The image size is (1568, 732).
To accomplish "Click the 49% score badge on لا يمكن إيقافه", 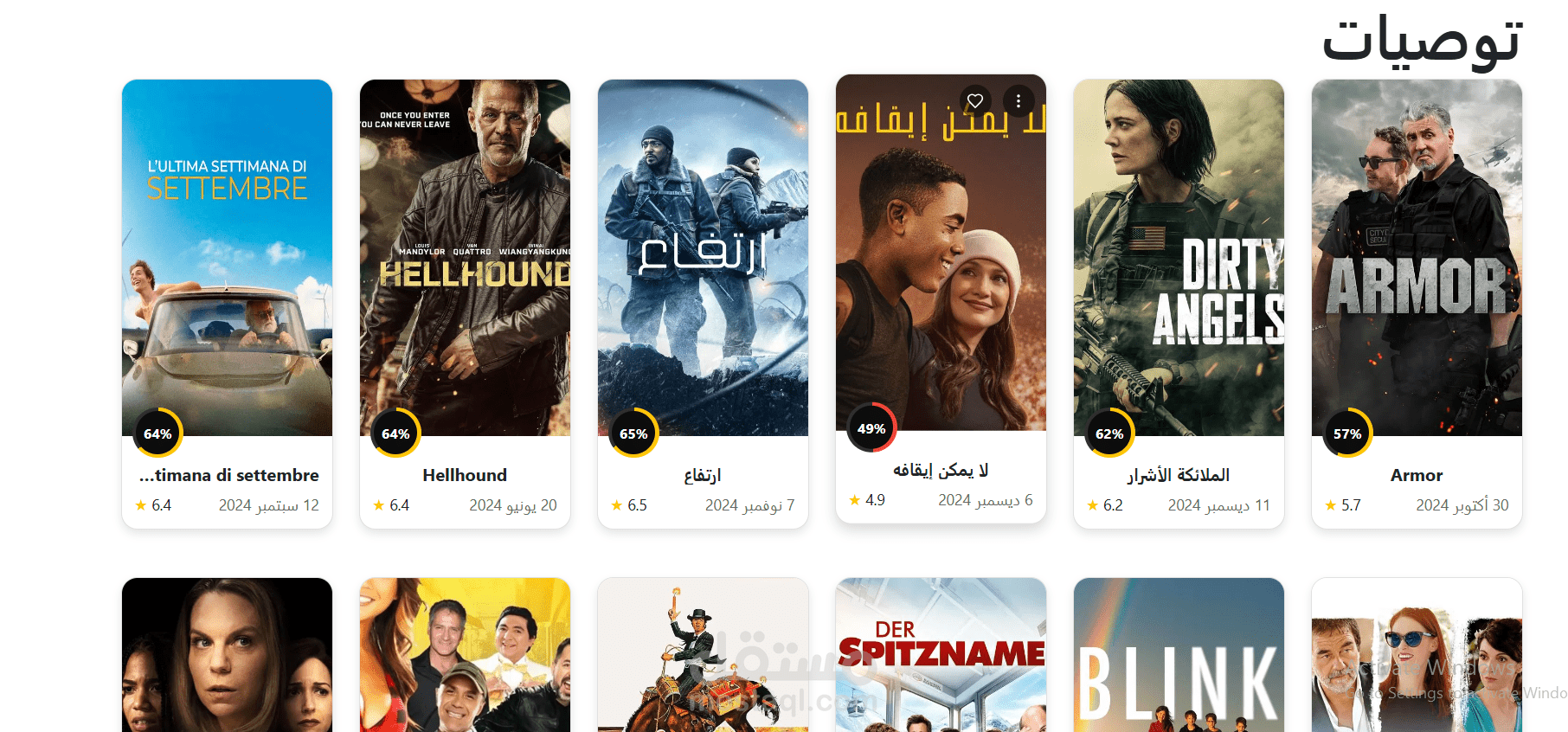I will (x=871, y=428).
